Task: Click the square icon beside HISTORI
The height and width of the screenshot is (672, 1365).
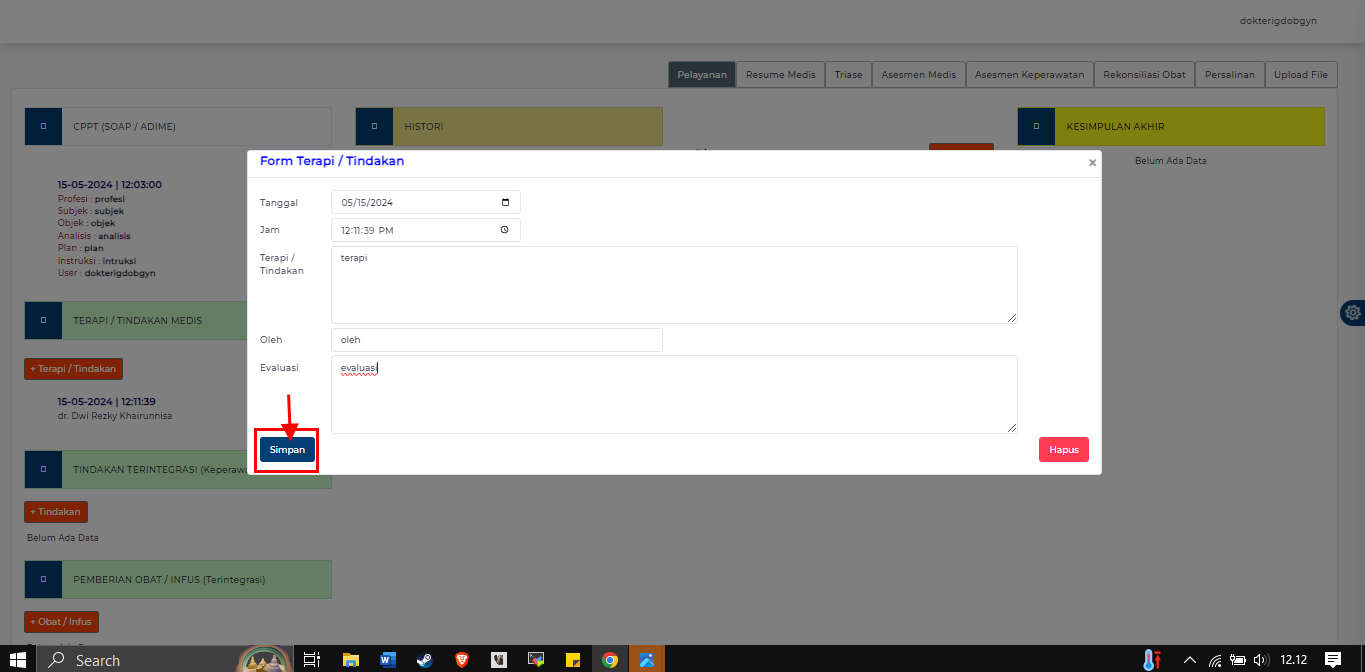Action: (374, 127)
